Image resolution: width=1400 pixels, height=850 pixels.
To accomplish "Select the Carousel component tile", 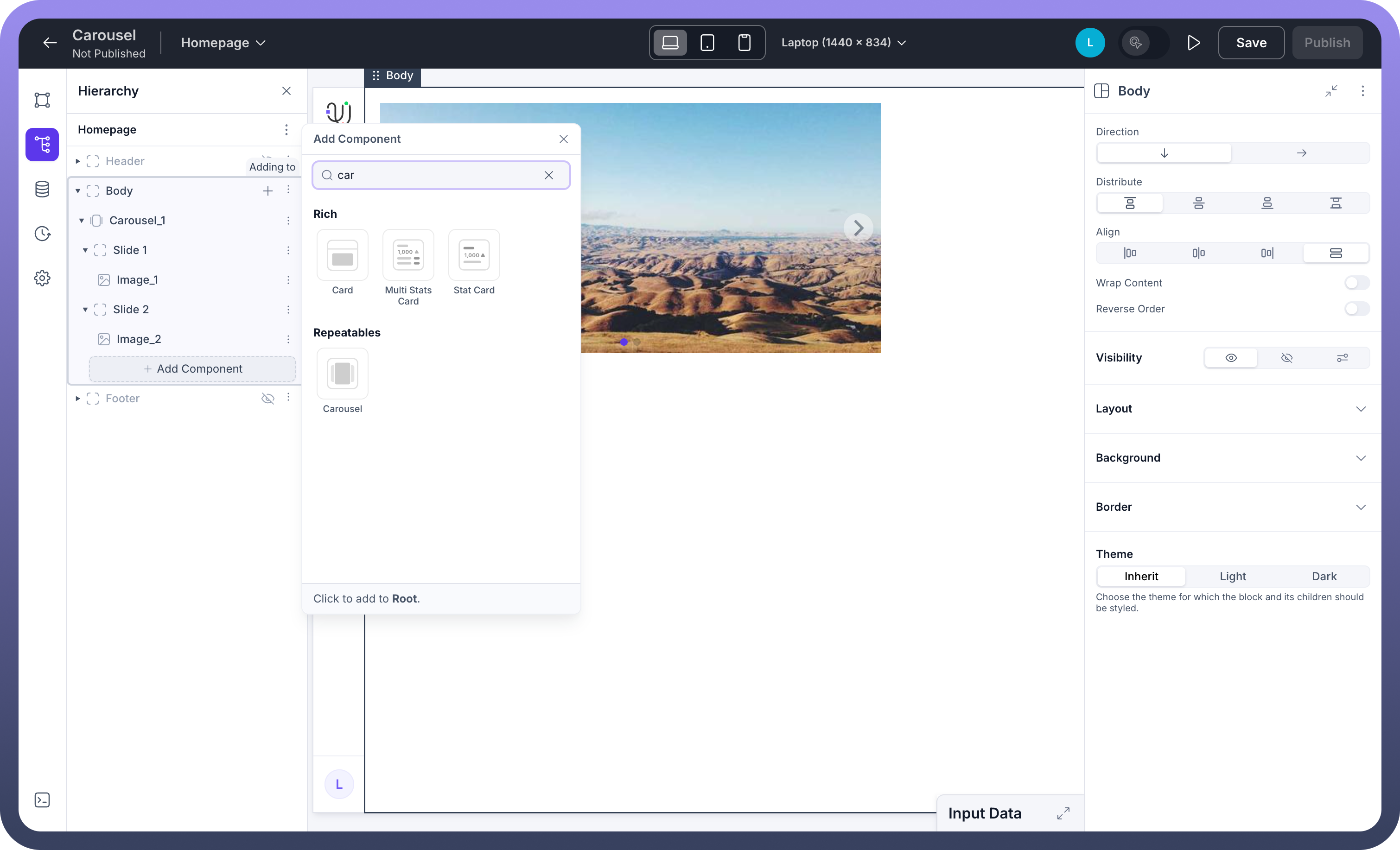I will [342, 374].
